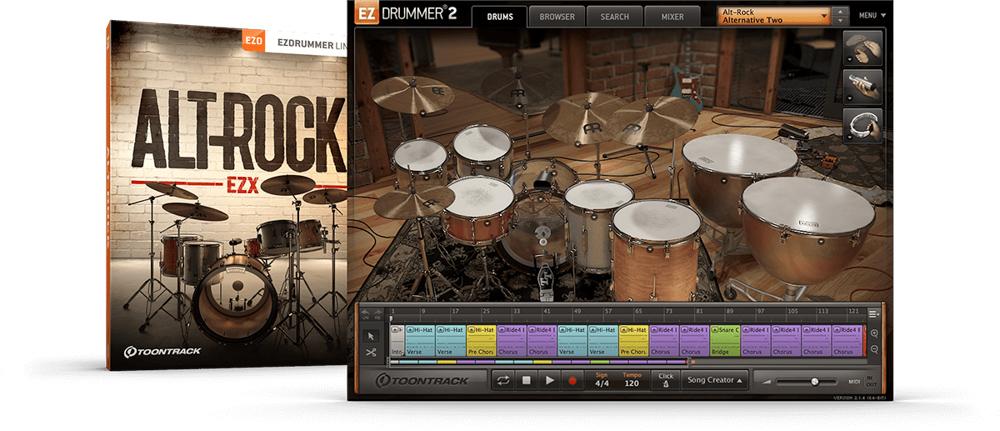This screenshot has width=1000, height=431.
Task: Click the Toontrack logo on product box
Action: (163, 352)
